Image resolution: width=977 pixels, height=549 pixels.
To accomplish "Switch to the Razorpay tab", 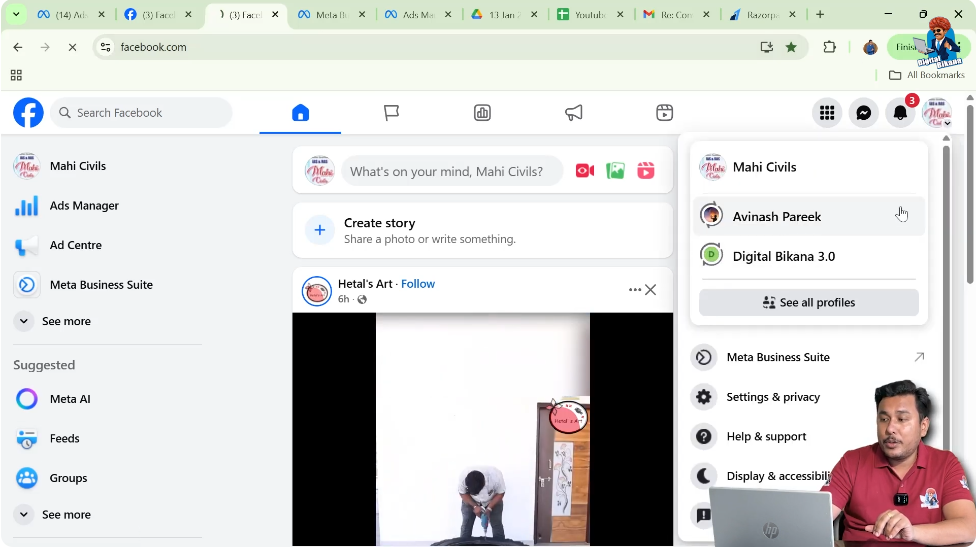I will coord(761,14).
